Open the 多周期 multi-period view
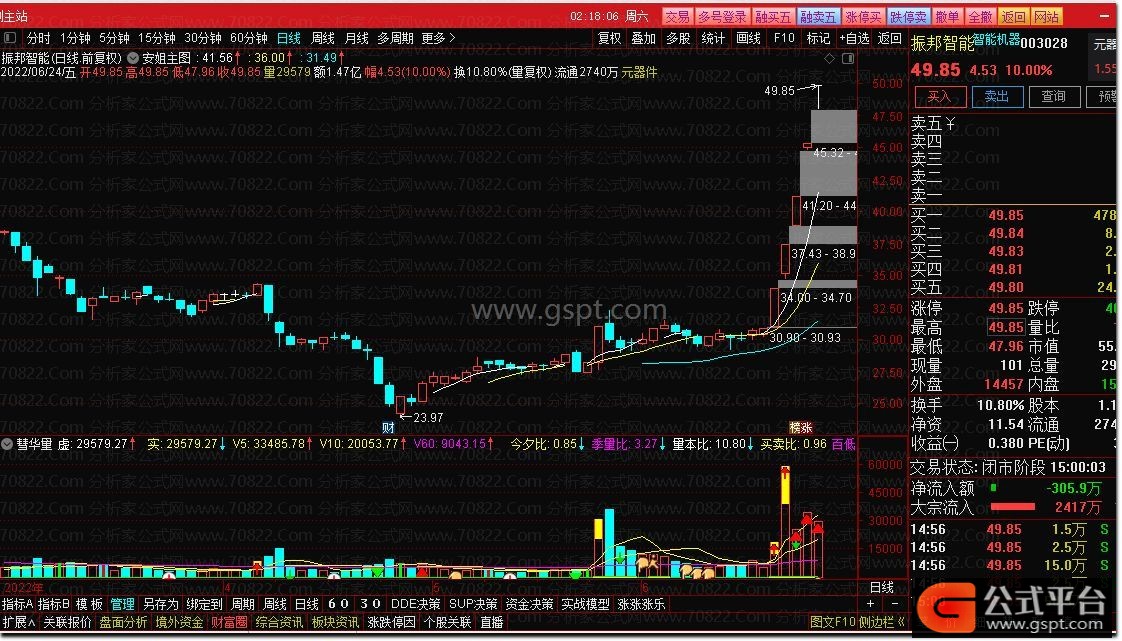Viewport: 1122px width, 641px height. pyautogui.click(x=395, y=38)
